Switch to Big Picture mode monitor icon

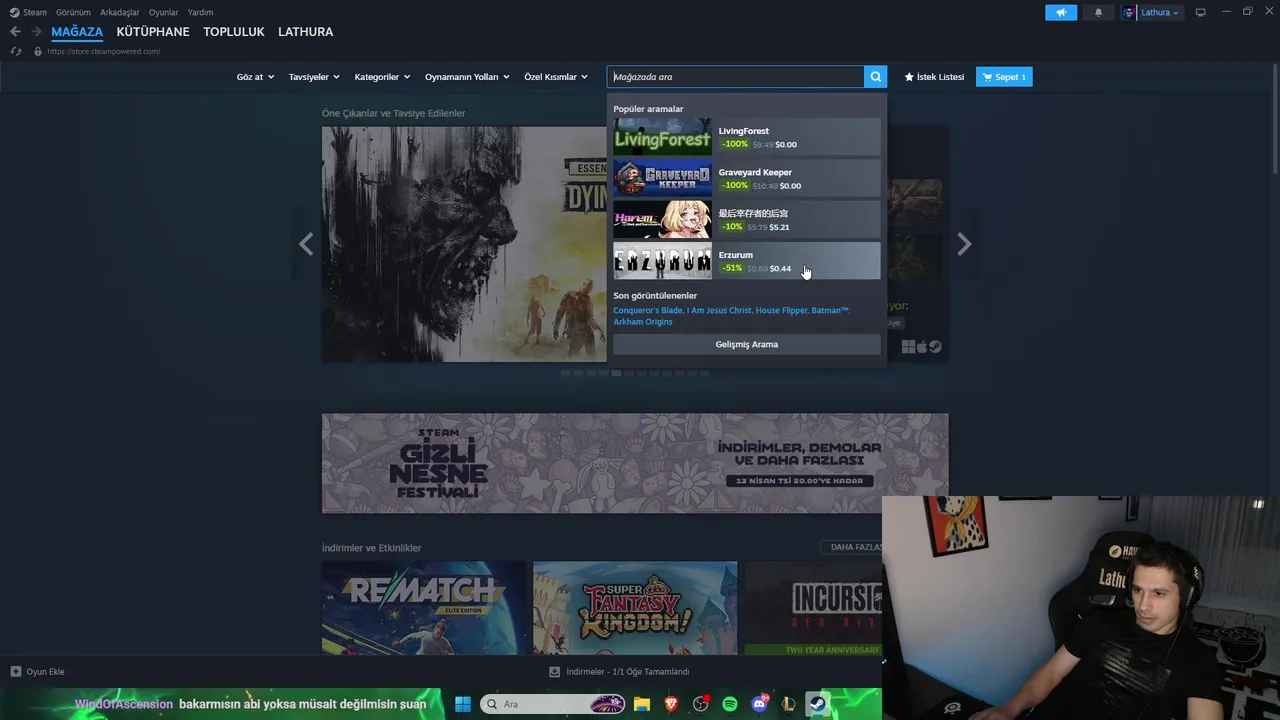[1201, 12]
